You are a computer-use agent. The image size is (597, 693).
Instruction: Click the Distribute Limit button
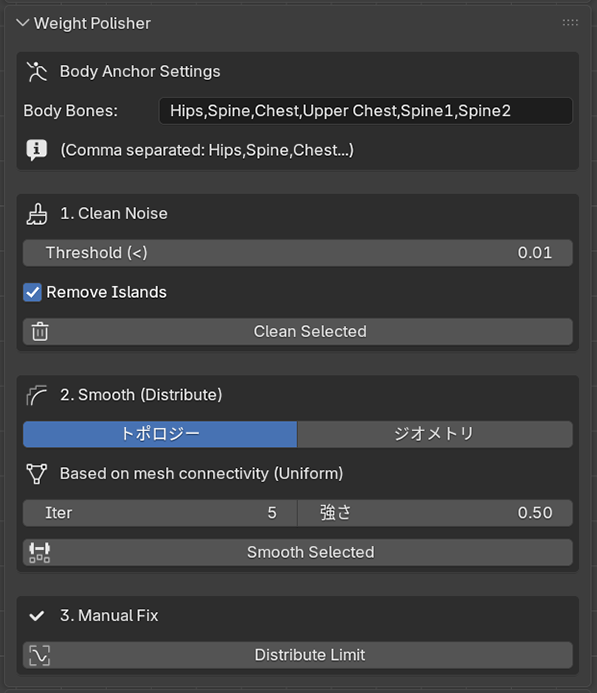point(298,655)
